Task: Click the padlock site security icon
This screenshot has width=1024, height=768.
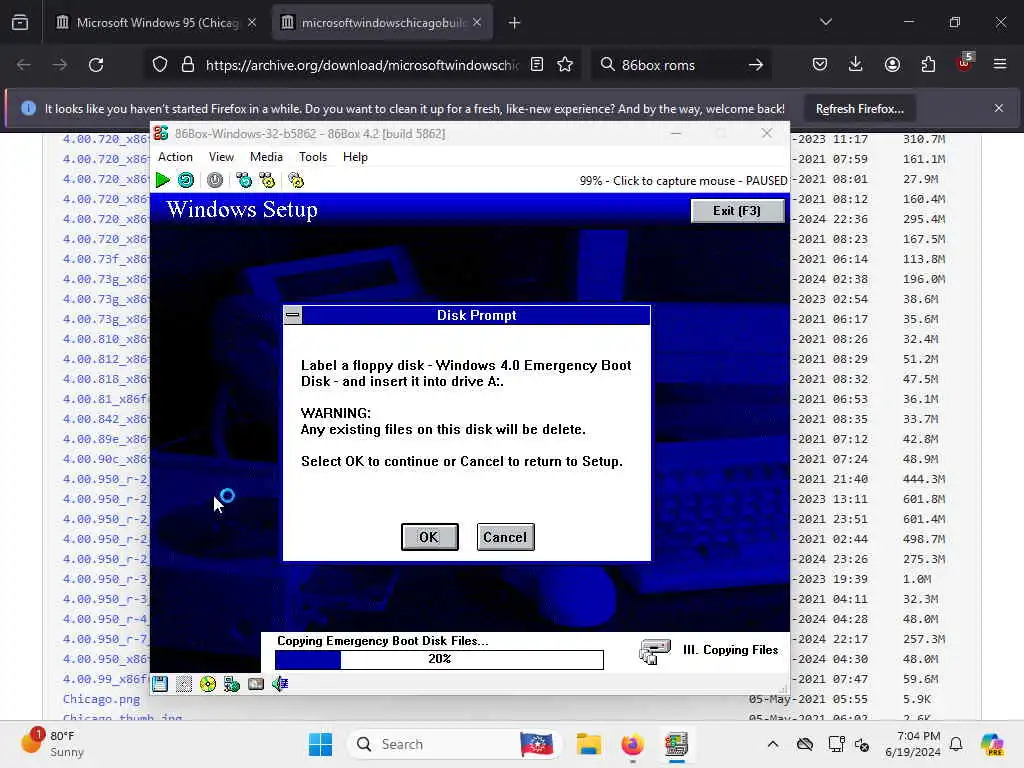Action: click(x=188, y=65)
